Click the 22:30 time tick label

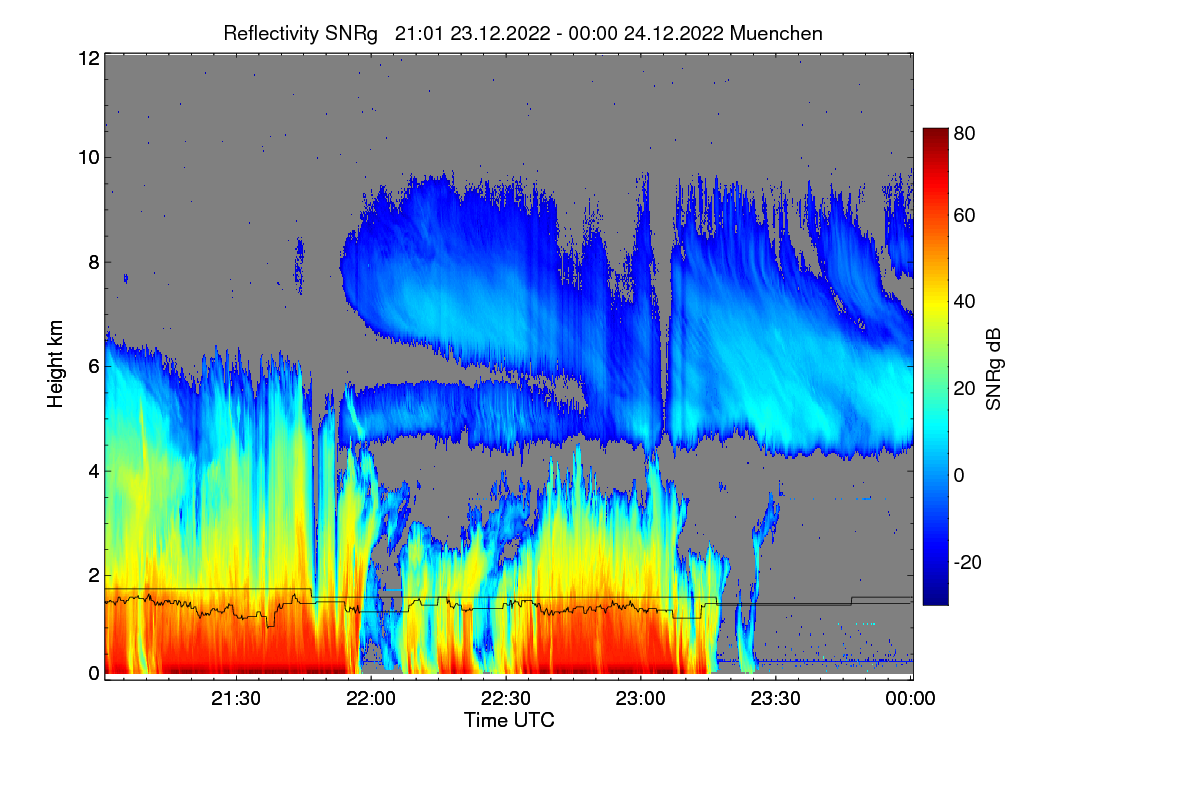click(506, 699)
